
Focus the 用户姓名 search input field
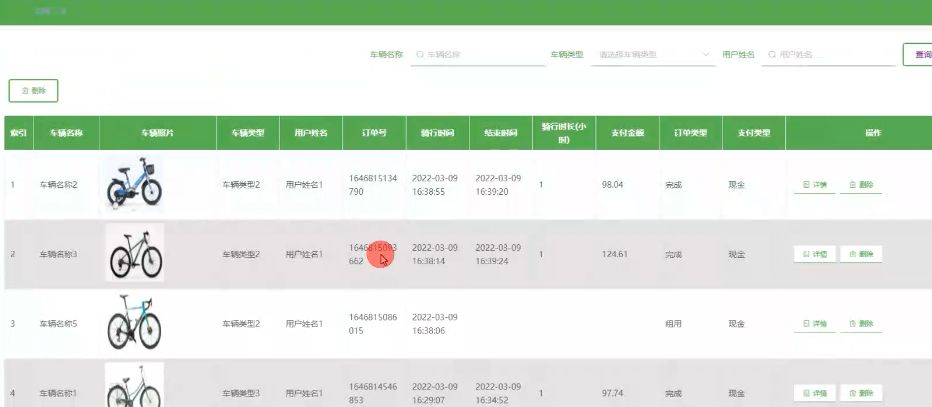pyautogui.click(x=829, y=54)
